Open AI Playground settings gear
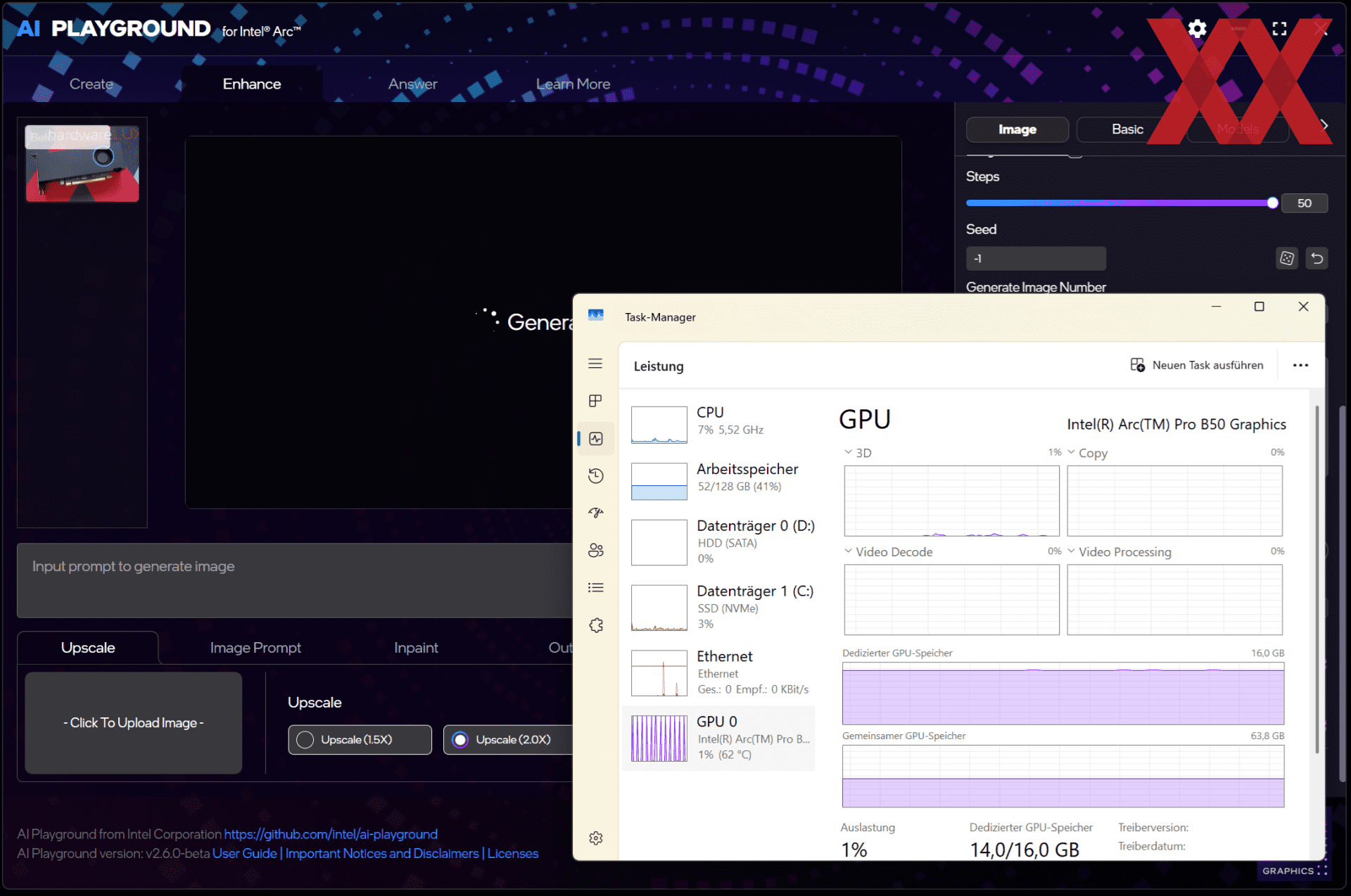The image size is (1351, 896). [1197, 28]
